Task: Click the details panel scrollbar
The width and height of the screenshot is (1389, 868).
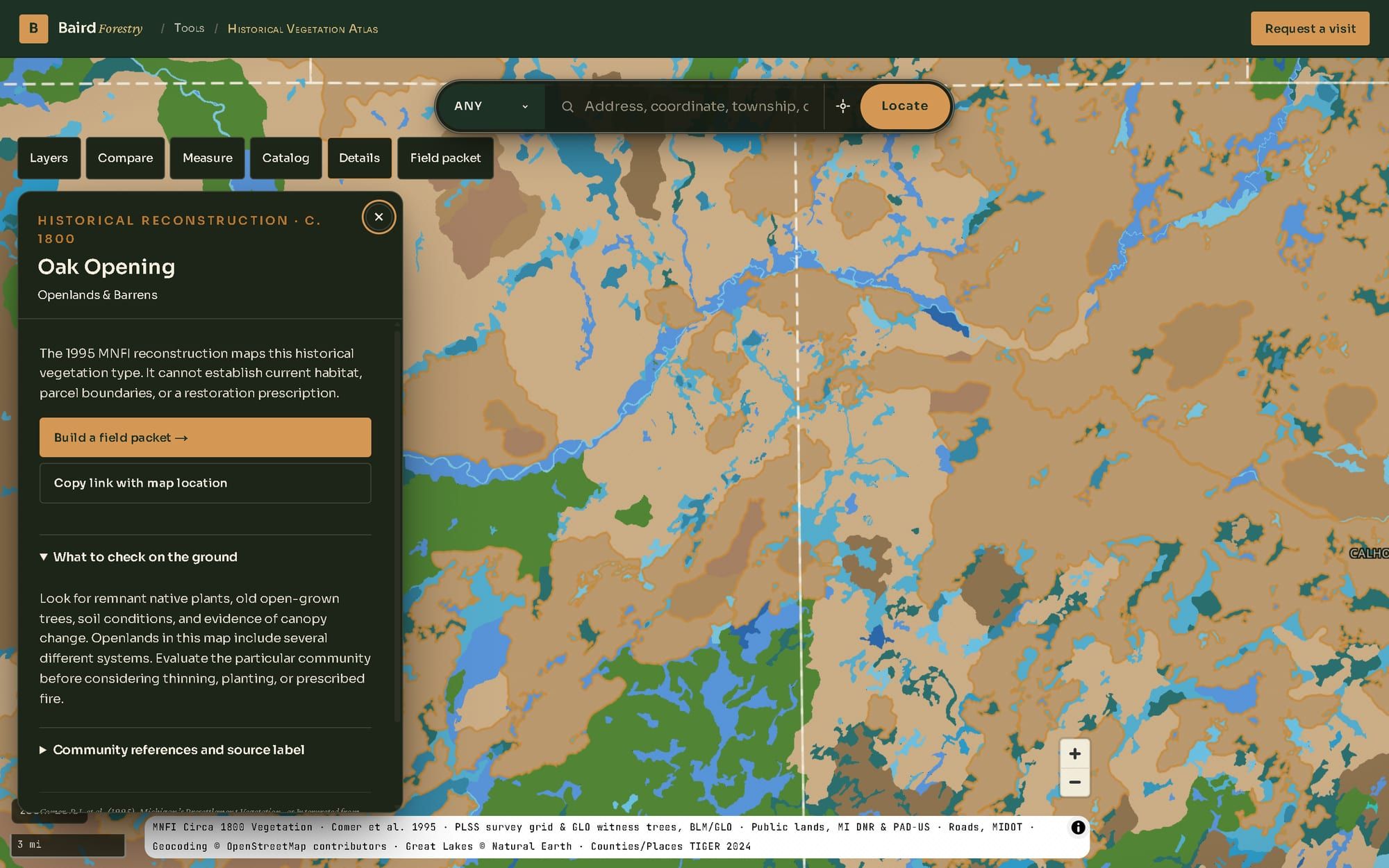Action: (x=397, y=526)
